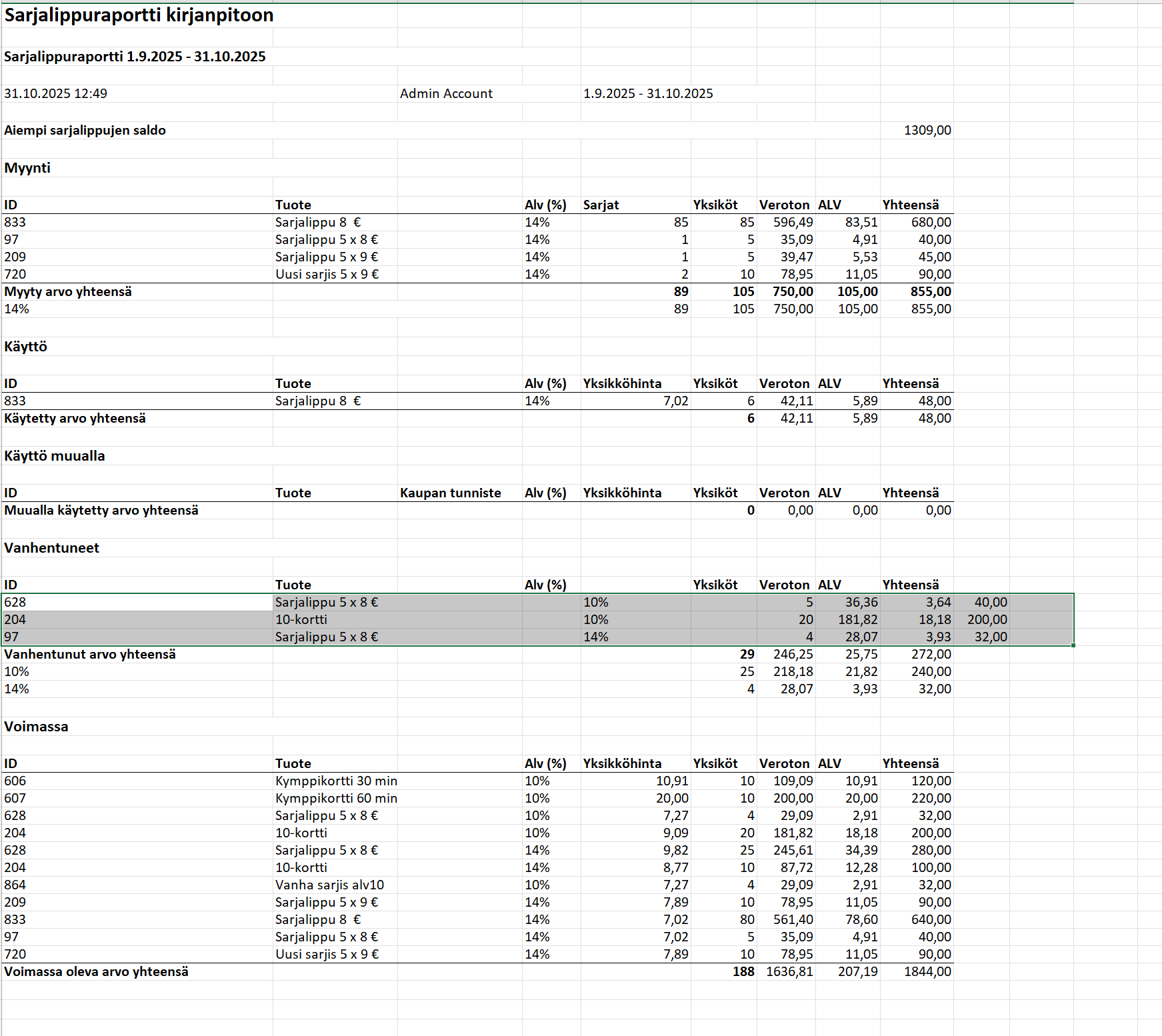Click the Myynti section heading cell
1162x1036 pixels.
tap(27, 168)
